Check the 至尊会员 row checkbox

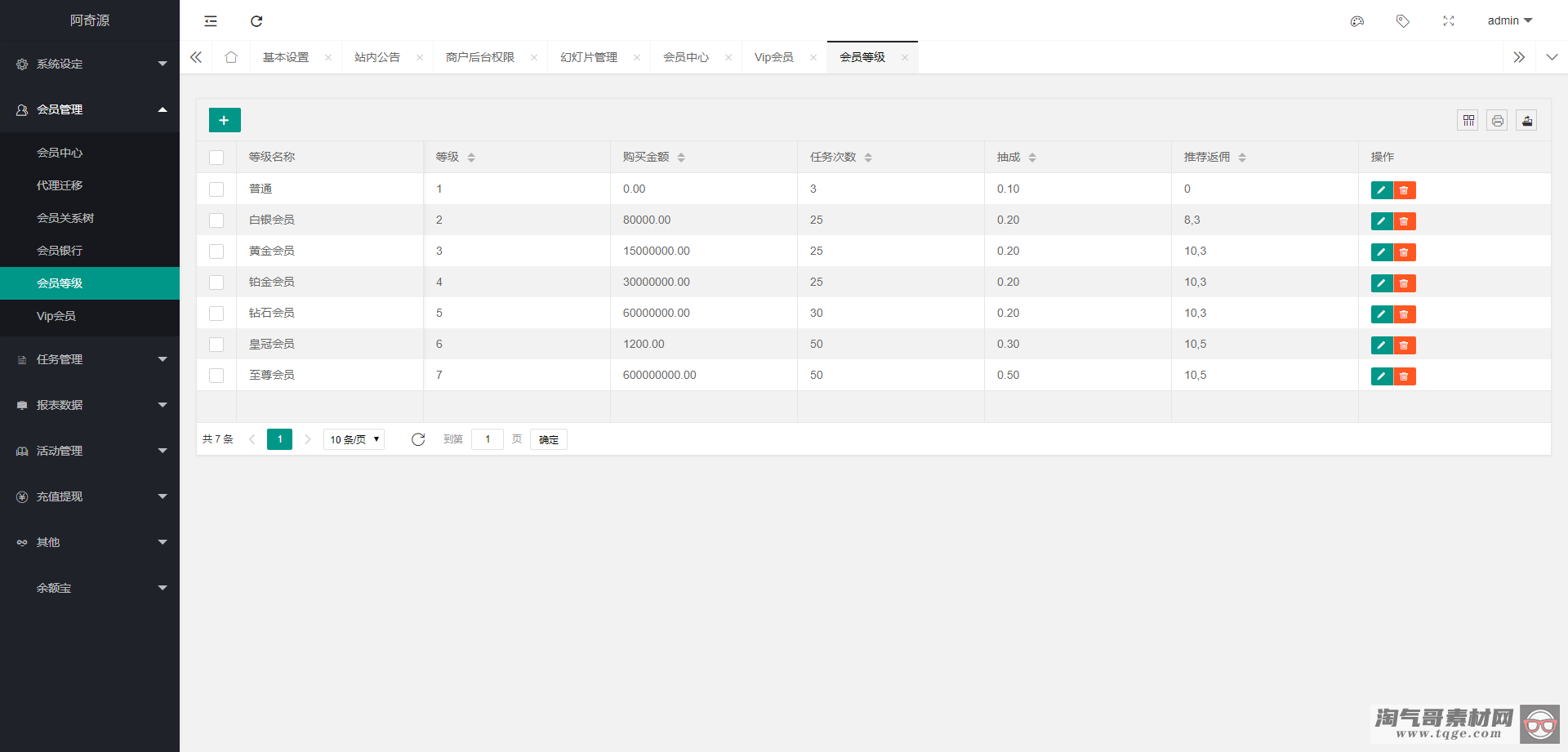[216, 376]
